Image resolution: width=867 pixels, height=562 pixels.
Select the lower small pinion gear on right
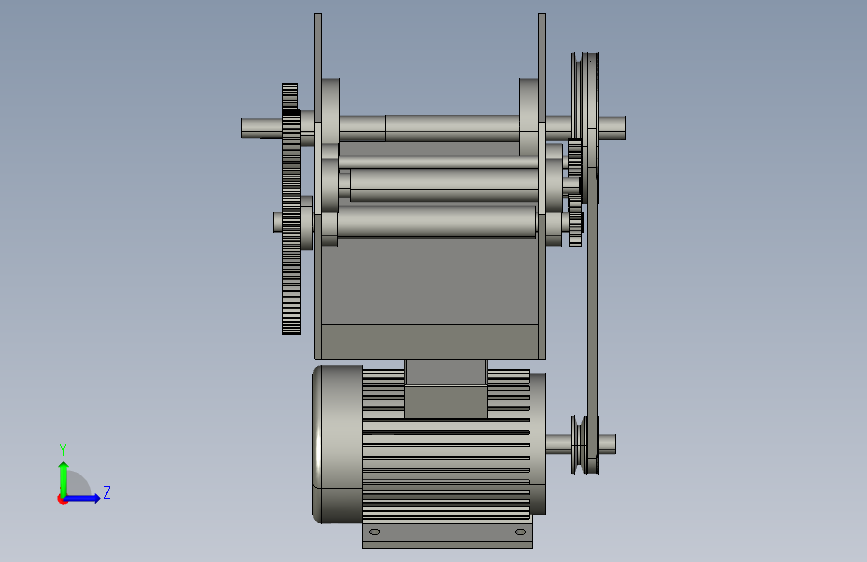[576, 223]
